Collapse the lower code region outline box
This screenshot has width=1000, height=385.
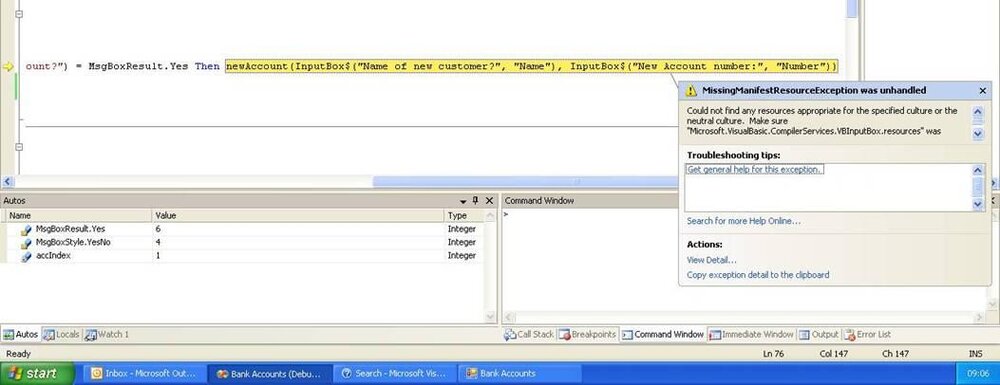18,147
